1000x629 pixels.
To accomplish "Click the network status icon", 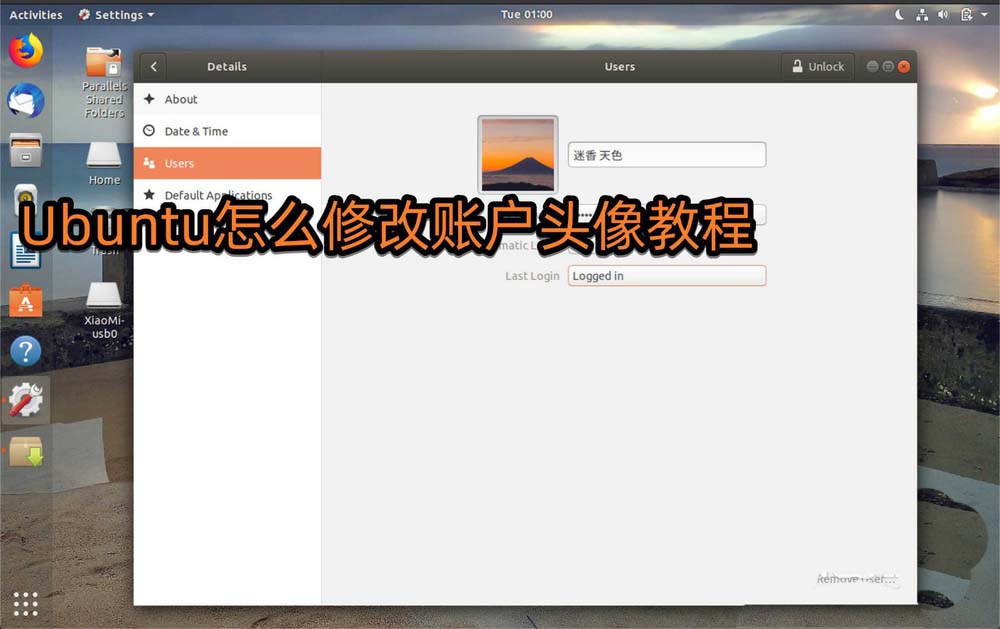I will [922, 14].
